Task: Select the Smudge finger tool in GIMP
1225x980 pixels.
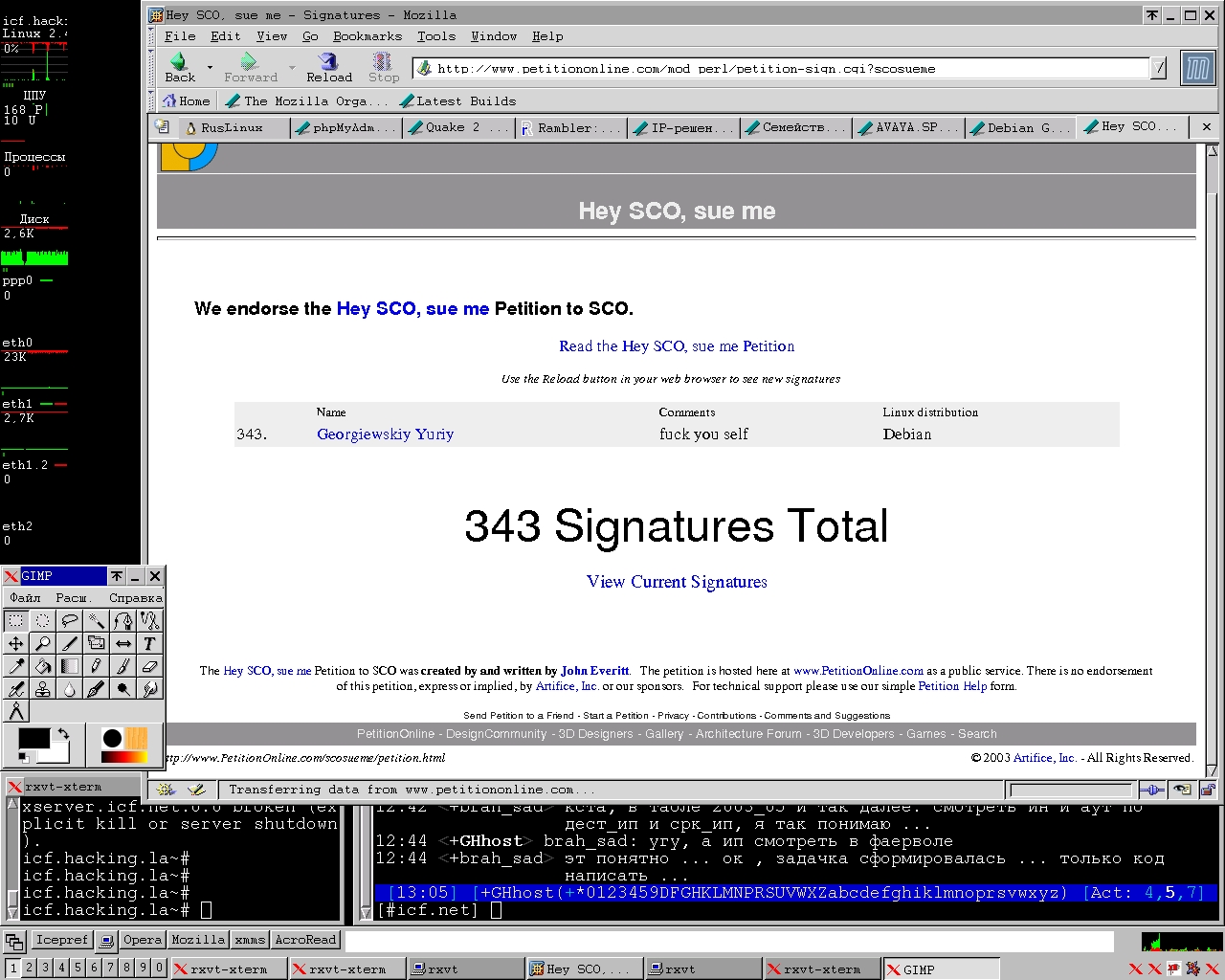Action: point(150,689)
